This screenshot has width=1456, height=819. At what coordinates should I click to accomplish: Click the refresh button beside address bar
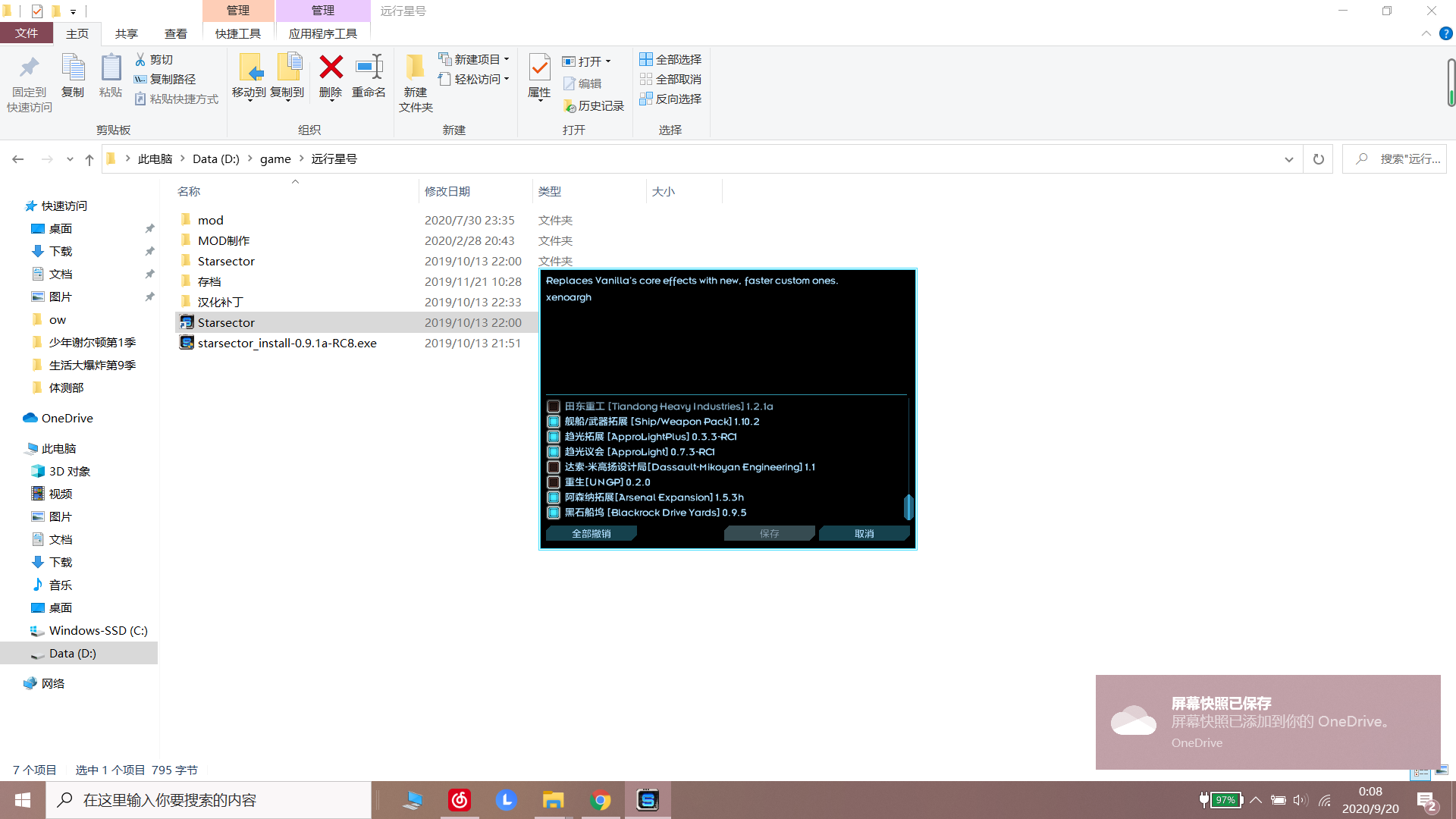tap(1318, 159)
